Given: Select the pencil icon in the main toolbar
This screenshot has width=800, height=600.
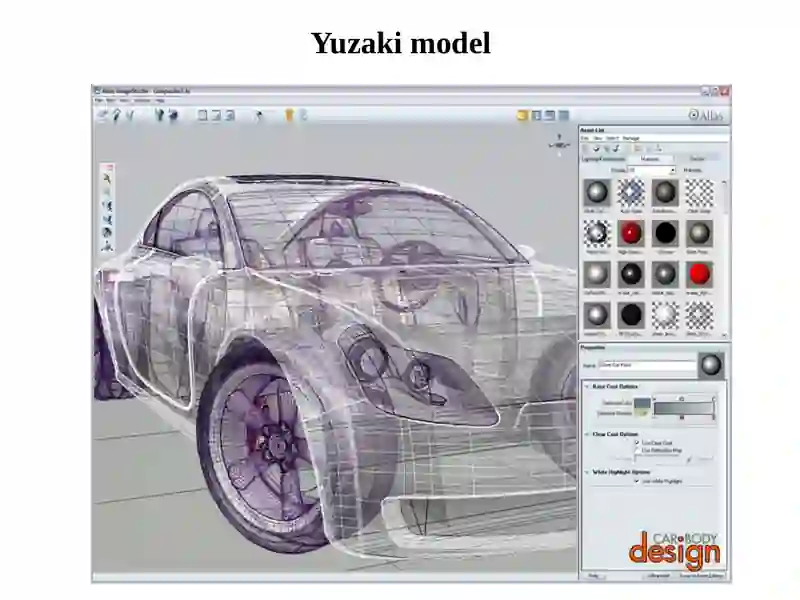Looking at the screenshot, I should (116, 115).
